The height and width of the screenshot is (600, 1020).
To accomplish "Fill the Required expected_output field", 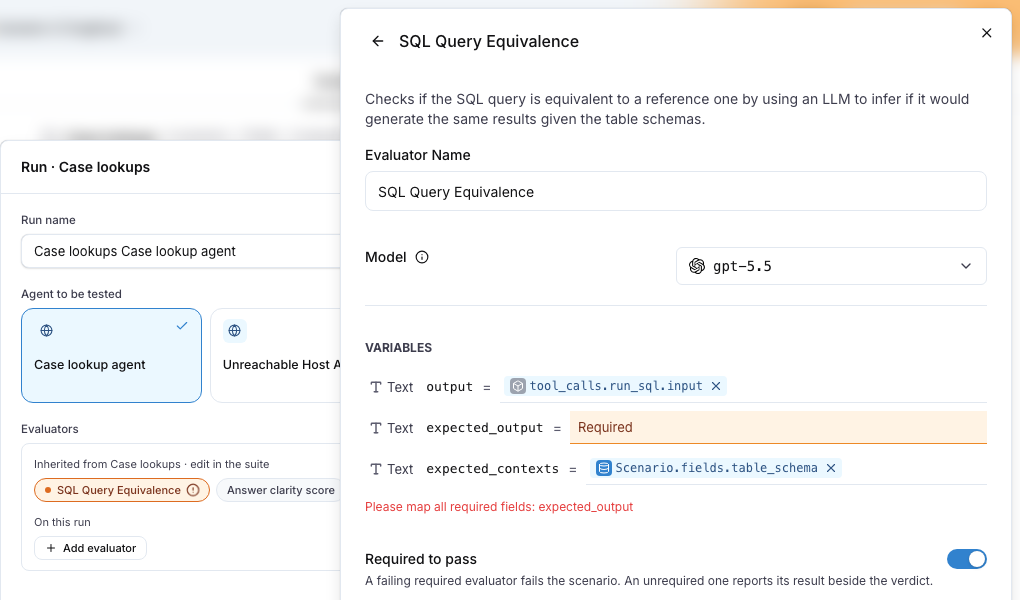I will tap(778, 427).
